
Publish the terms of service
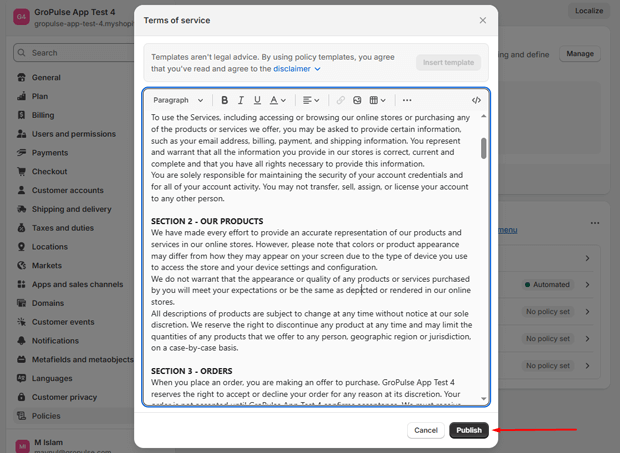pyautogui.click(x=469, y=430)
